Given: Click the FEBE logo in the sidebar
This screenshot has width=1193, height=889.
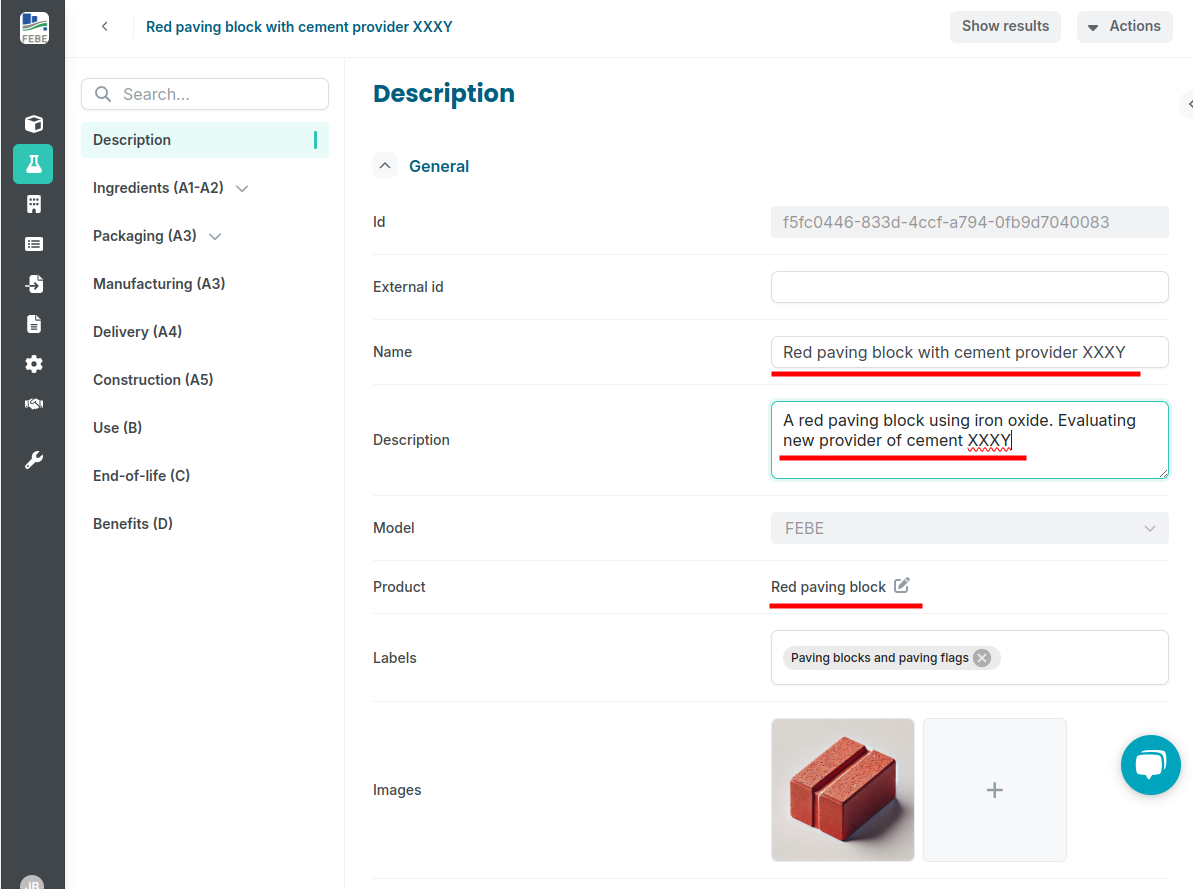Looking at the screenshot, I should tap(33, 27).
